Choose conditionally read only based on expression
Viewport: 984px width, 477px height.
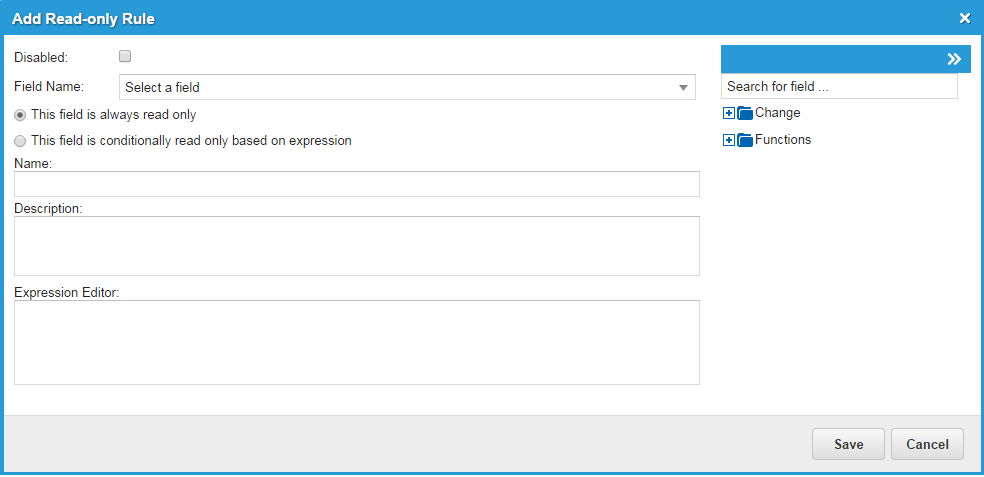[x=20, y=141]
